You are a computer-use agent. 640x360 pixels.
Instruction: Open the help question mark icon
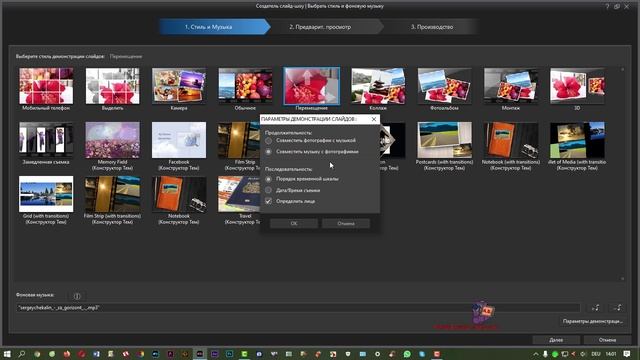(607, 6)
